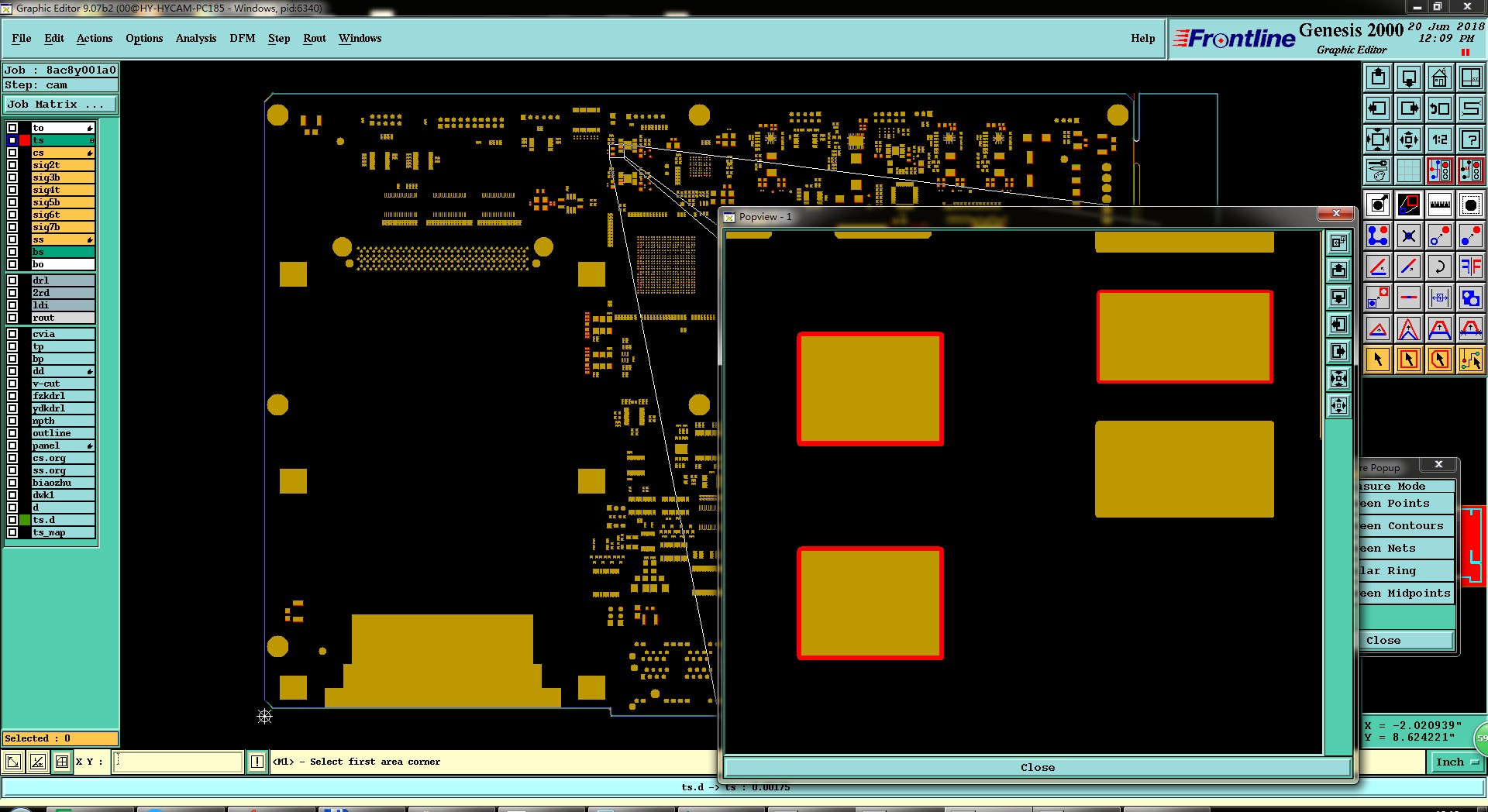Click the plain arrow select tool icon
This screenshot has width=1488, height=812.
click(1378, 360)
